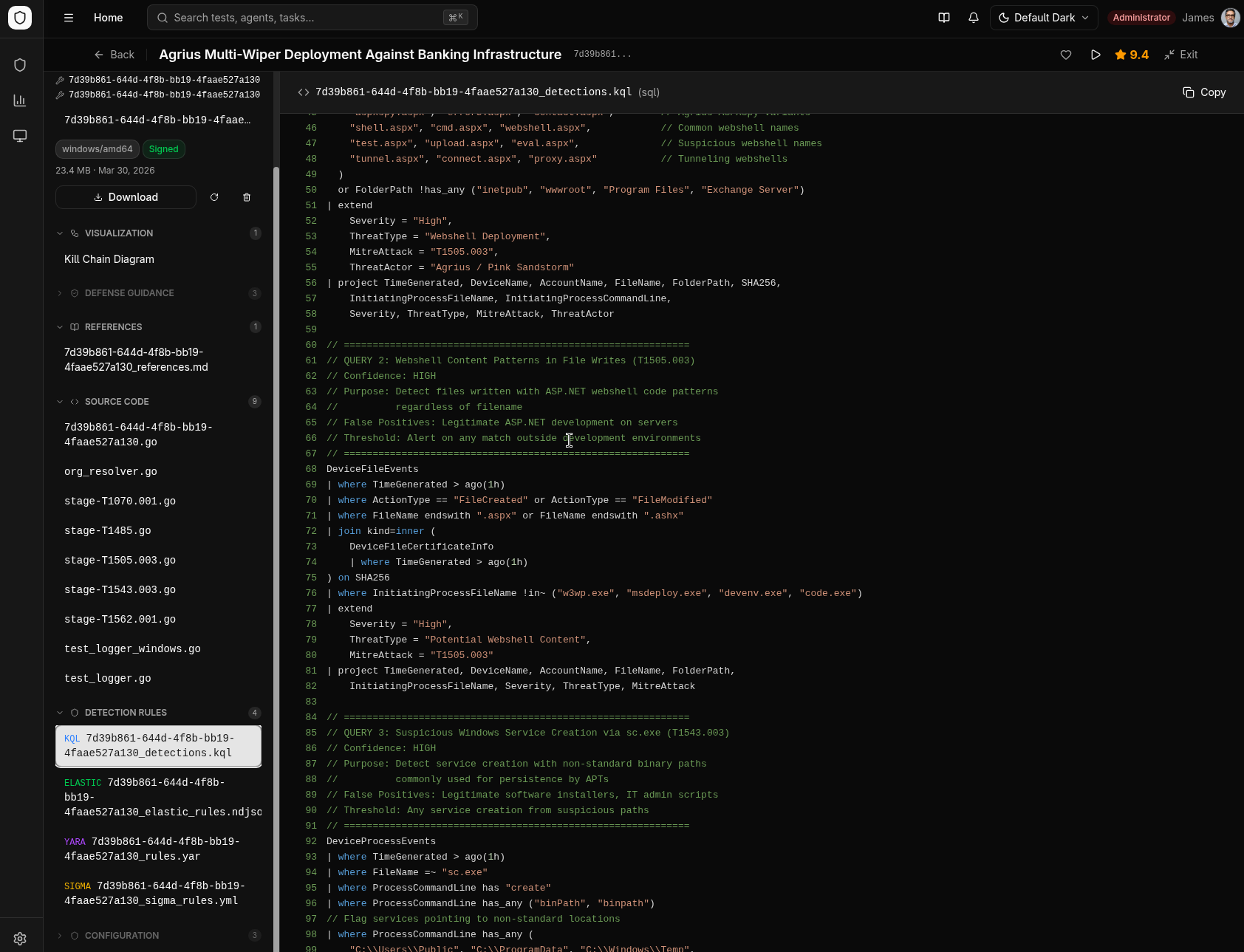Open notifications bell
The height and width of the screenshot is (952, 1244).
974,18
